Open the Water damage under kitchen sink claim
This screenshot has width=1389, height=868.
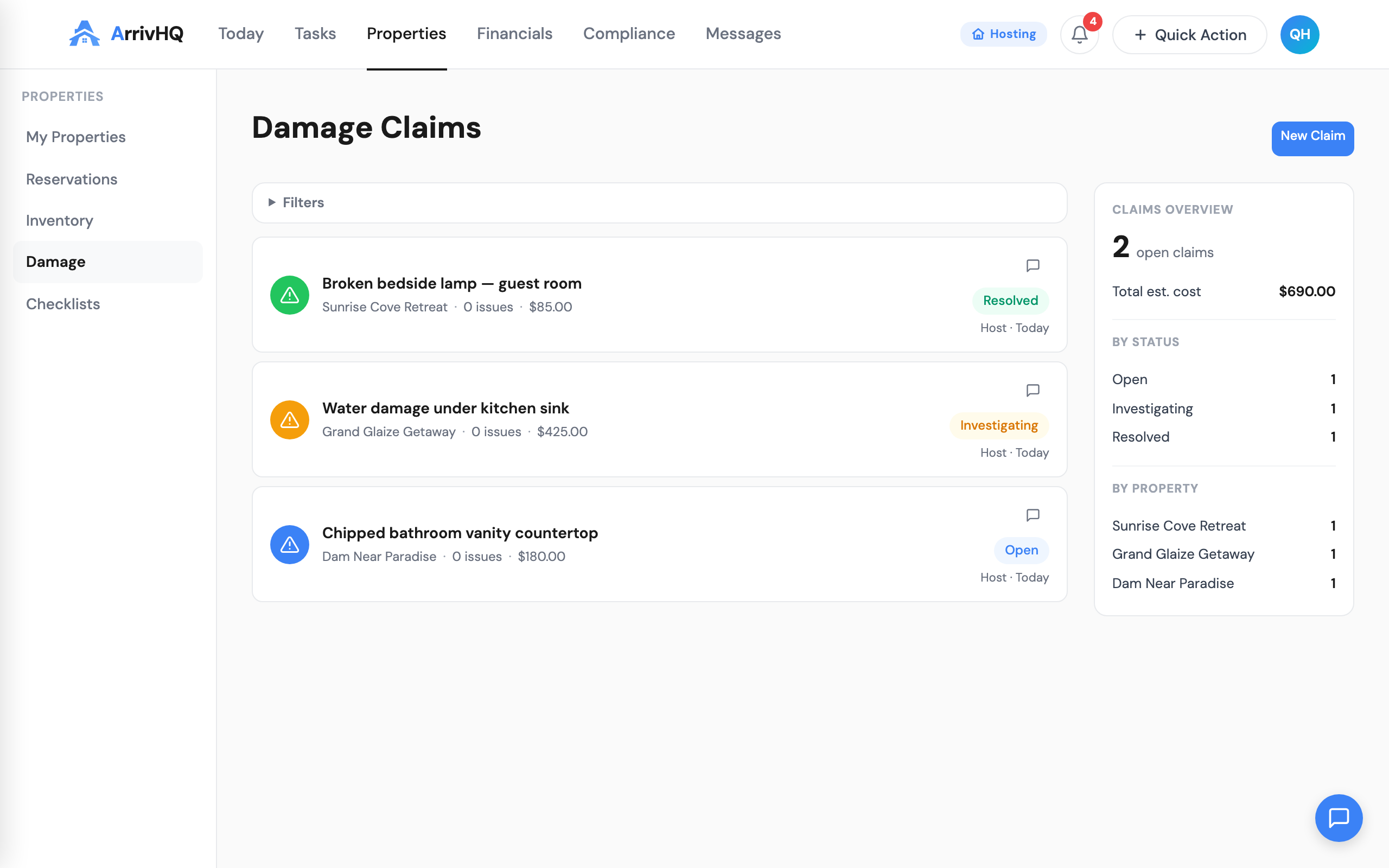[x=445, y=408]
